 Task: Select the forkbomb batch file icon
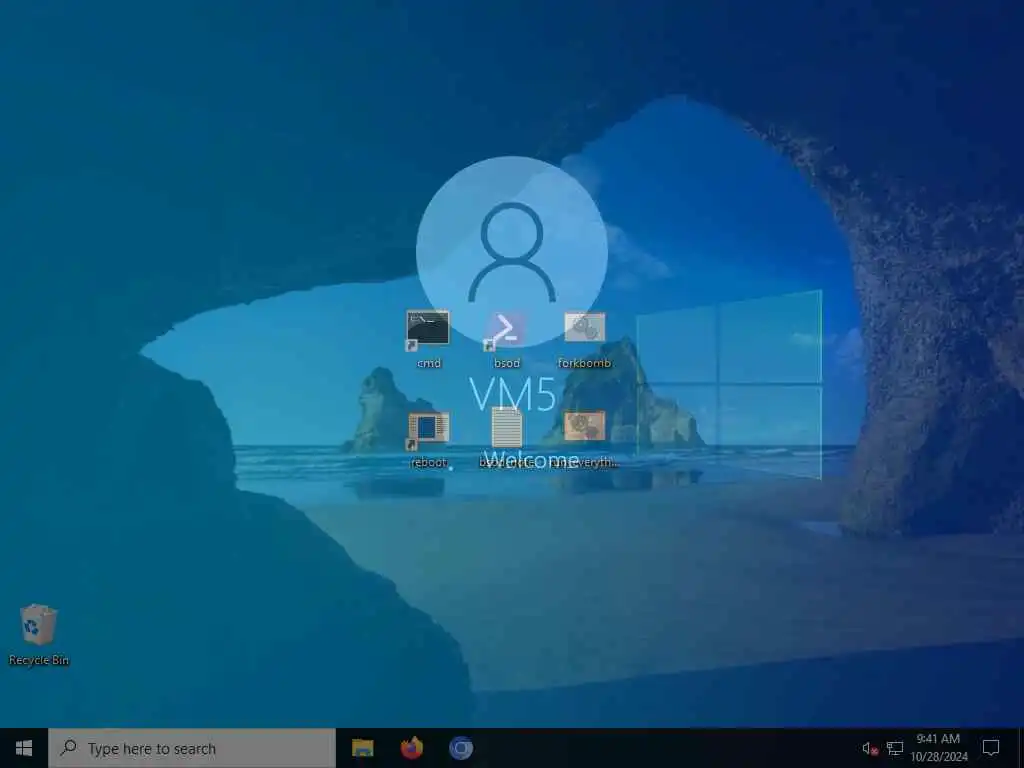point(584,327)
